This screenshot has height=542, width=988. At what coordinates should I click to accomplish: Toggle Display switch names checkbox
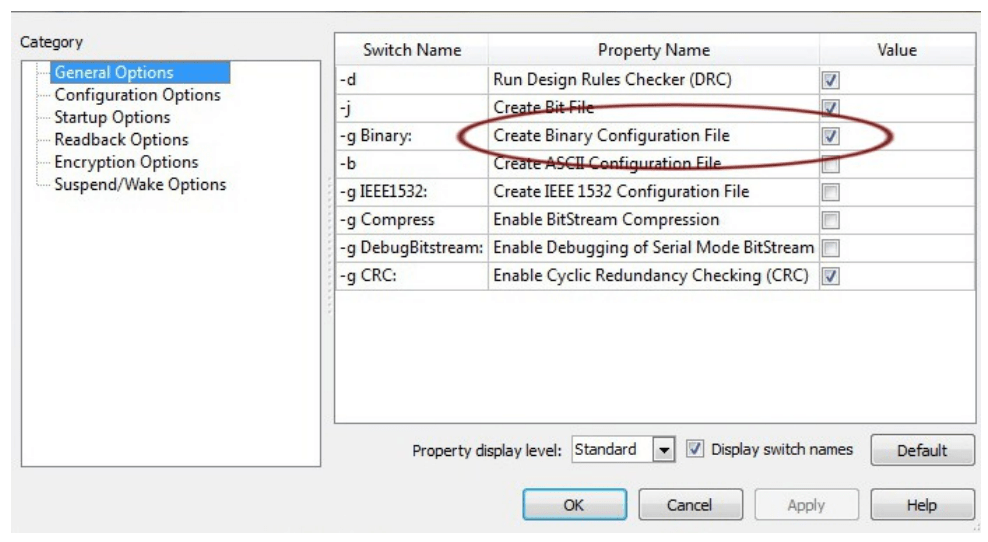696,450
